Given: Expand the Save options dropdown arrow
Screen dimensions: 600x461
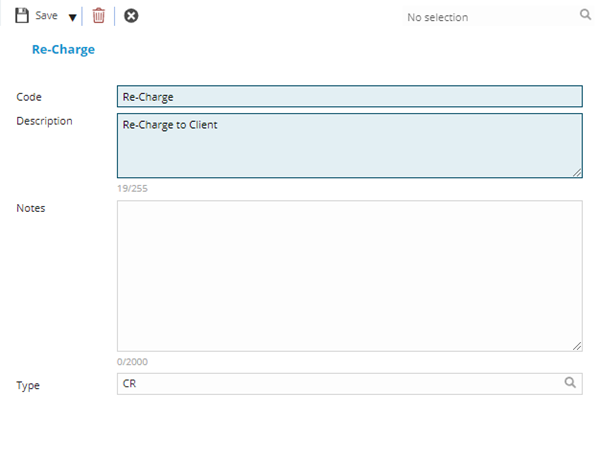Looking at the screenshot, I should tap(73, 17).
